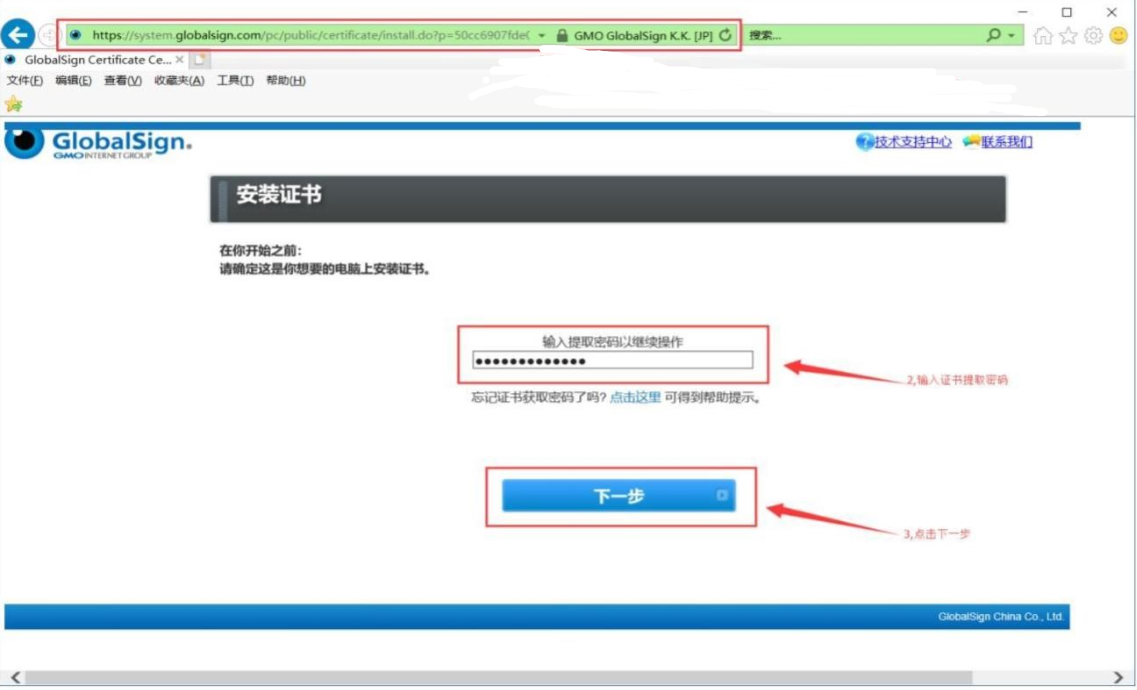
Task: Open the 编辑(E) menu
Action: pos(73,80)
